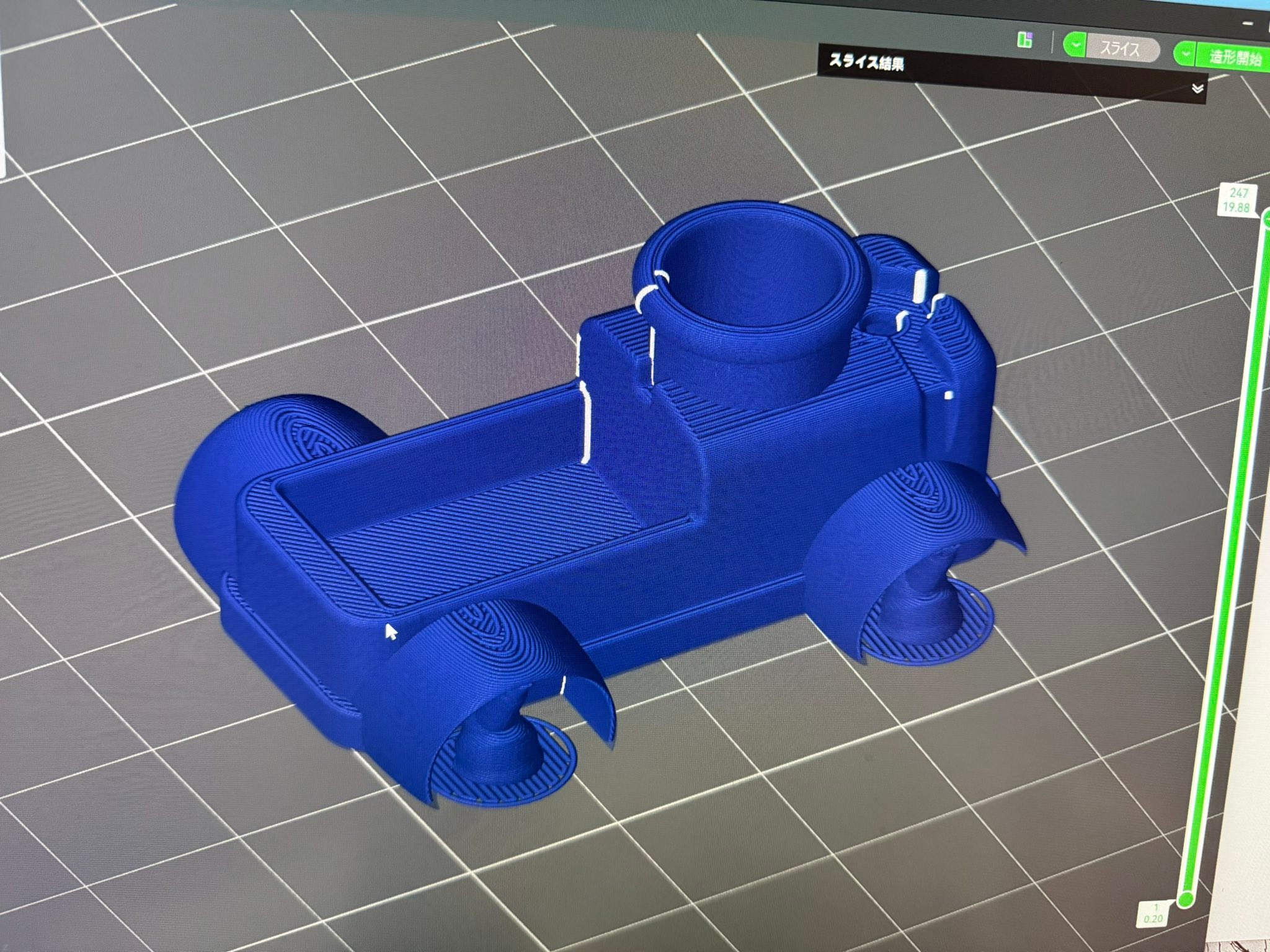Click the スライス結果 panel title
This screenshot has height=952, width=1270.
[866, 62]
